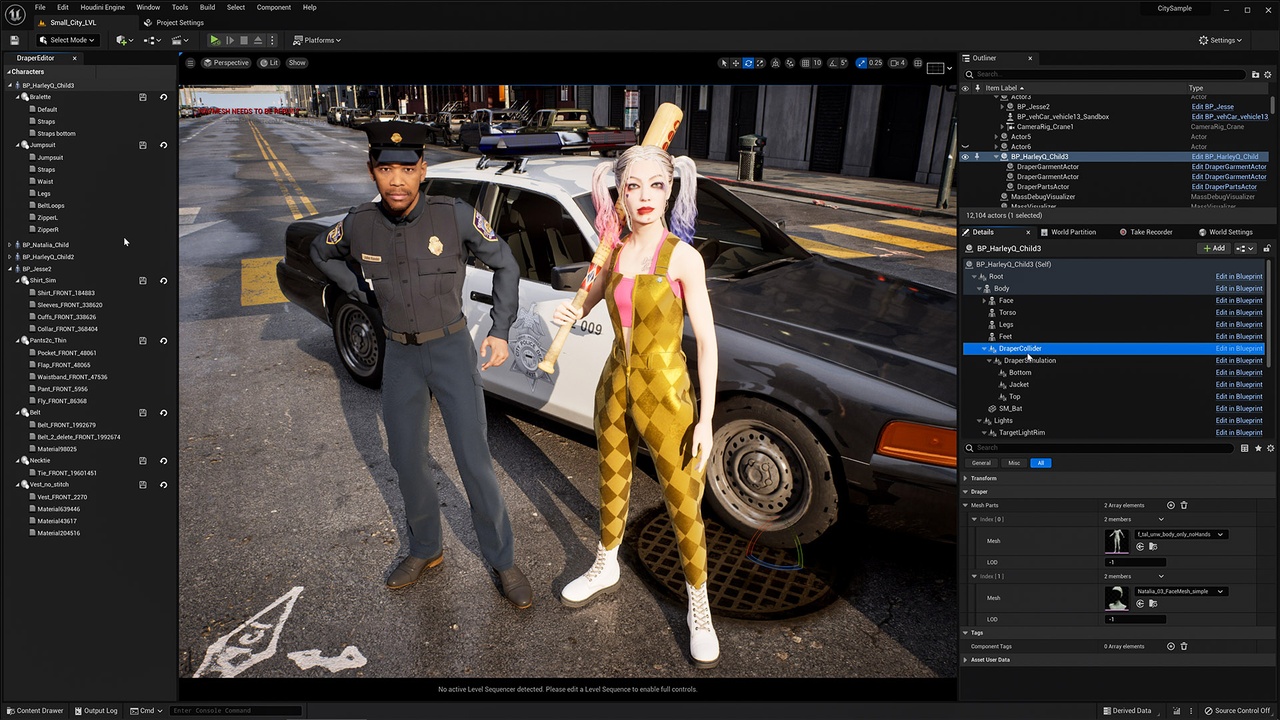The image size is (1280, 720).
Task: Open the play options three-dots menu
Action: (272, 40)
